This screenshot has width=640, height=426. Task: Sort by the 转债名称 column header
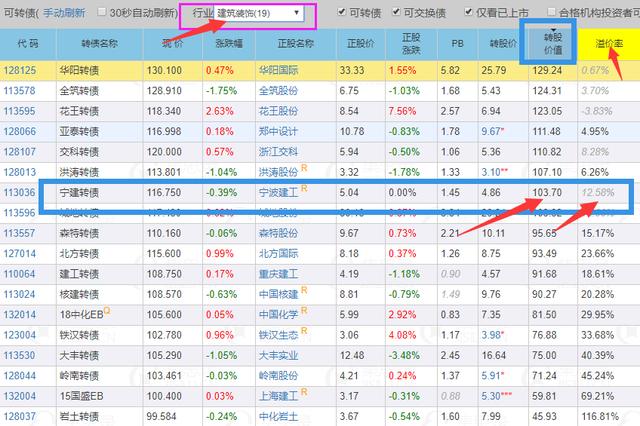100,43
